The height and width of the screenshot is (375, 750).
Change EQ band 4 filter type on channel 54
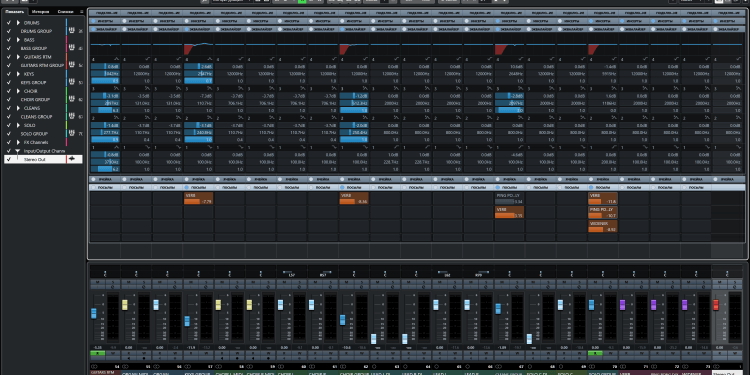click(x=116, y=59)
